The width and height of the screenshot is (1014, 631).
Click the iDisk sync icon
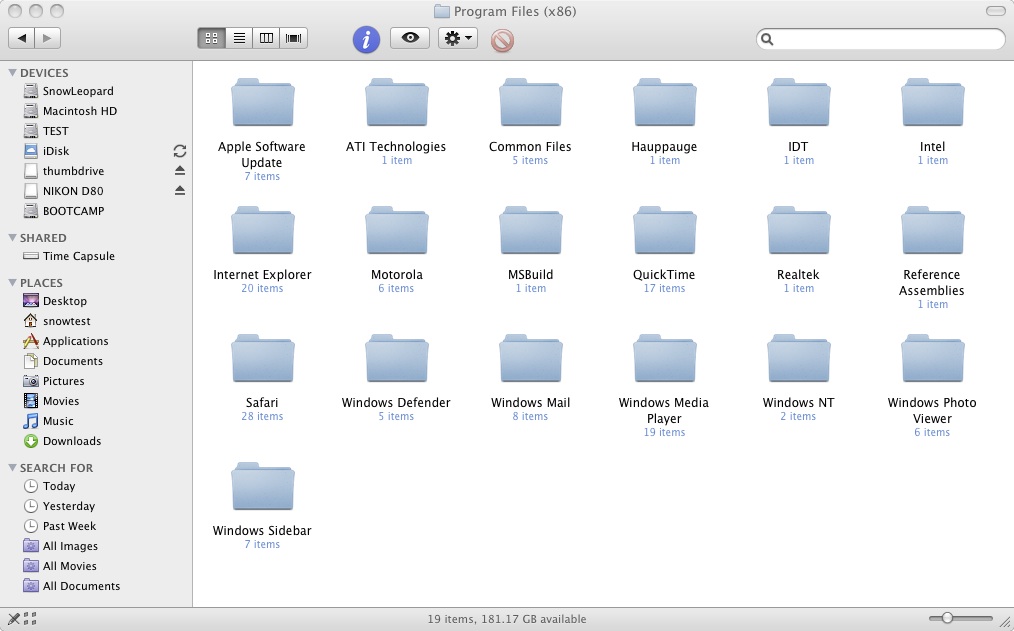pyautogui.click(x=179, y=150)
